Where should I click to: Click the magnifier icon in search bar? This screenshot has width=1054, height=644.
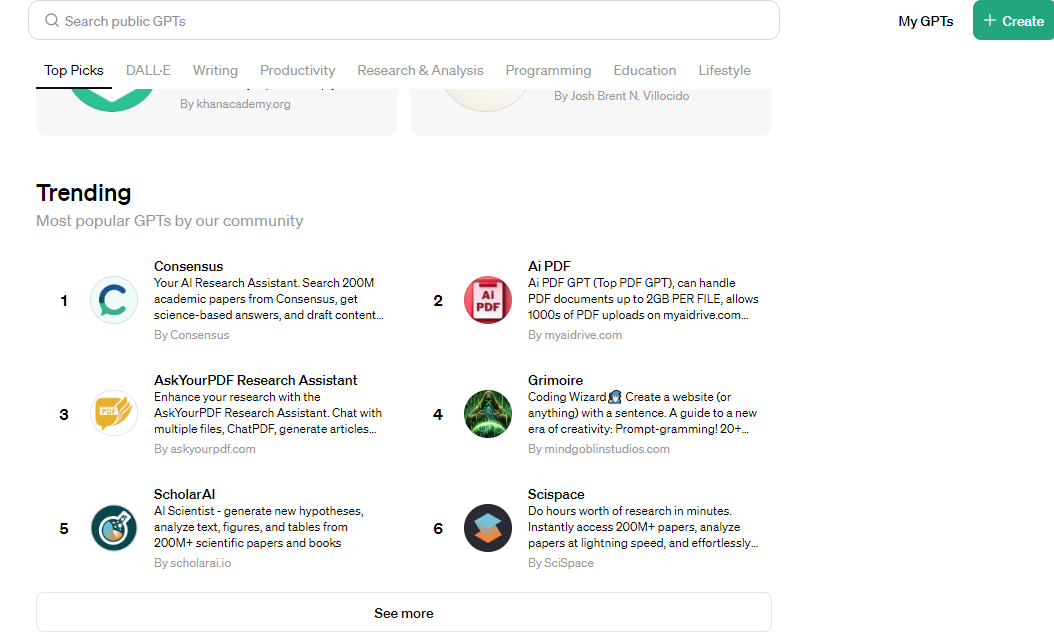[x=52, y=21]
